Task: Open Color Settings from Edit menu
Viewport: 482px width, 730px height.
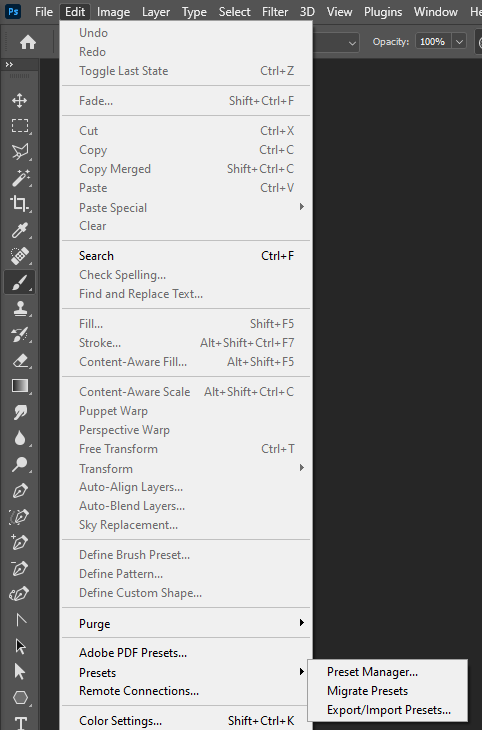Action: tap(186, 721)
